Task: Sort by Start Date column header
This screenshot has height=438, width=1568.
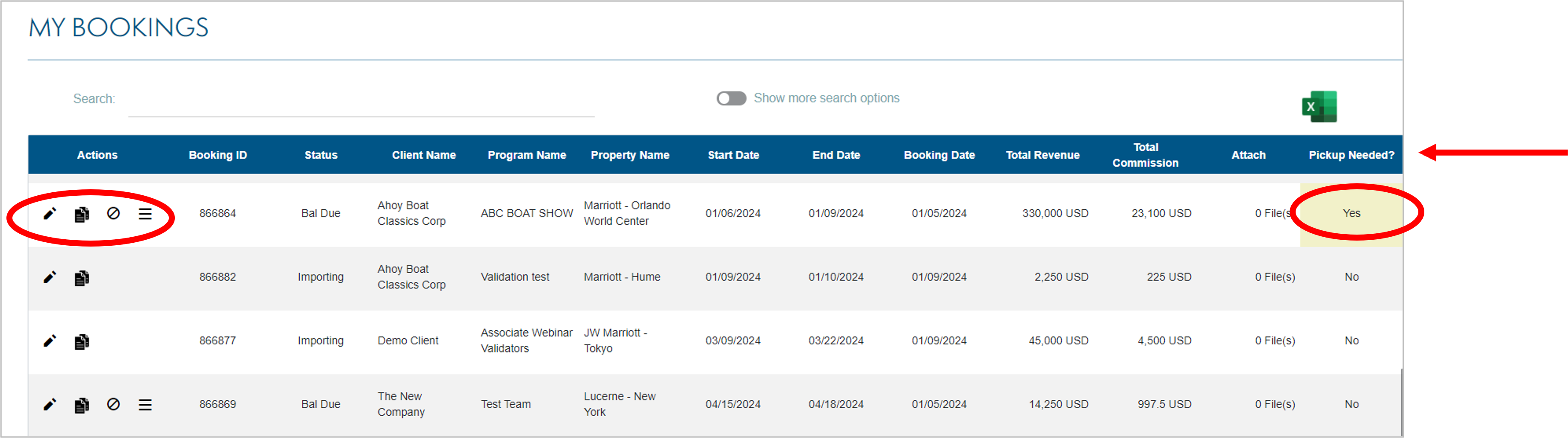Action: [733, 155]
